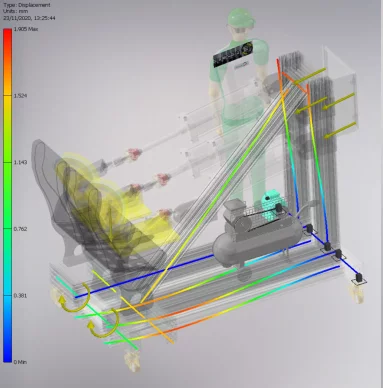The image size is (383, 388).
Task: Pick the upper yellow curved moment arrow
Action: (x=75, y=298)
